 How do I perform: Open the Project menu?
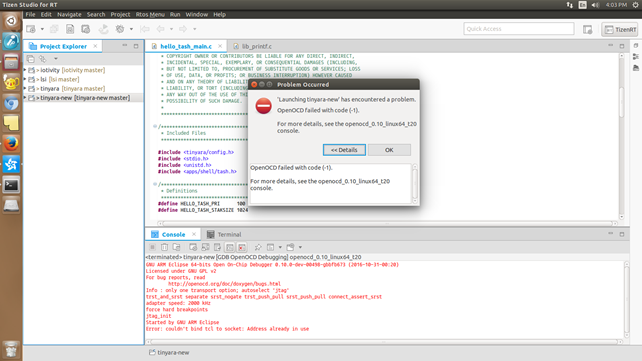click(x=120, y=14)
